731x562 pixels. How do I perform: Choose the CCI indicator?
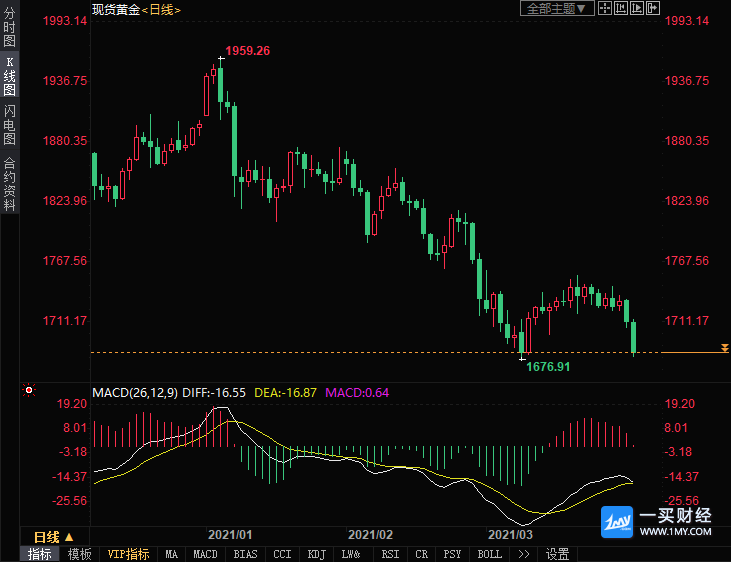click(283, 554)
